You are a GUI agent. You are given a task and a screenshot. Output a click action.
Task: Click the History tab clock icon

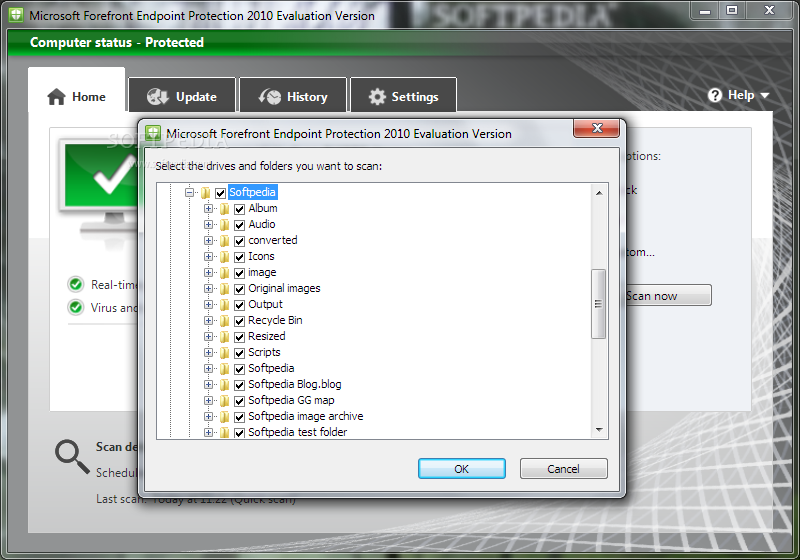(x=269, y=96)
